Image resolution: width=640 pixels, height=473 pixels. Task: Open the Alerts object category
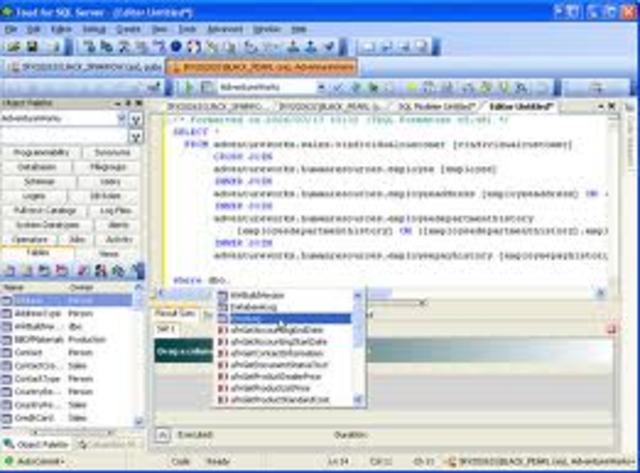pos(118,225)
